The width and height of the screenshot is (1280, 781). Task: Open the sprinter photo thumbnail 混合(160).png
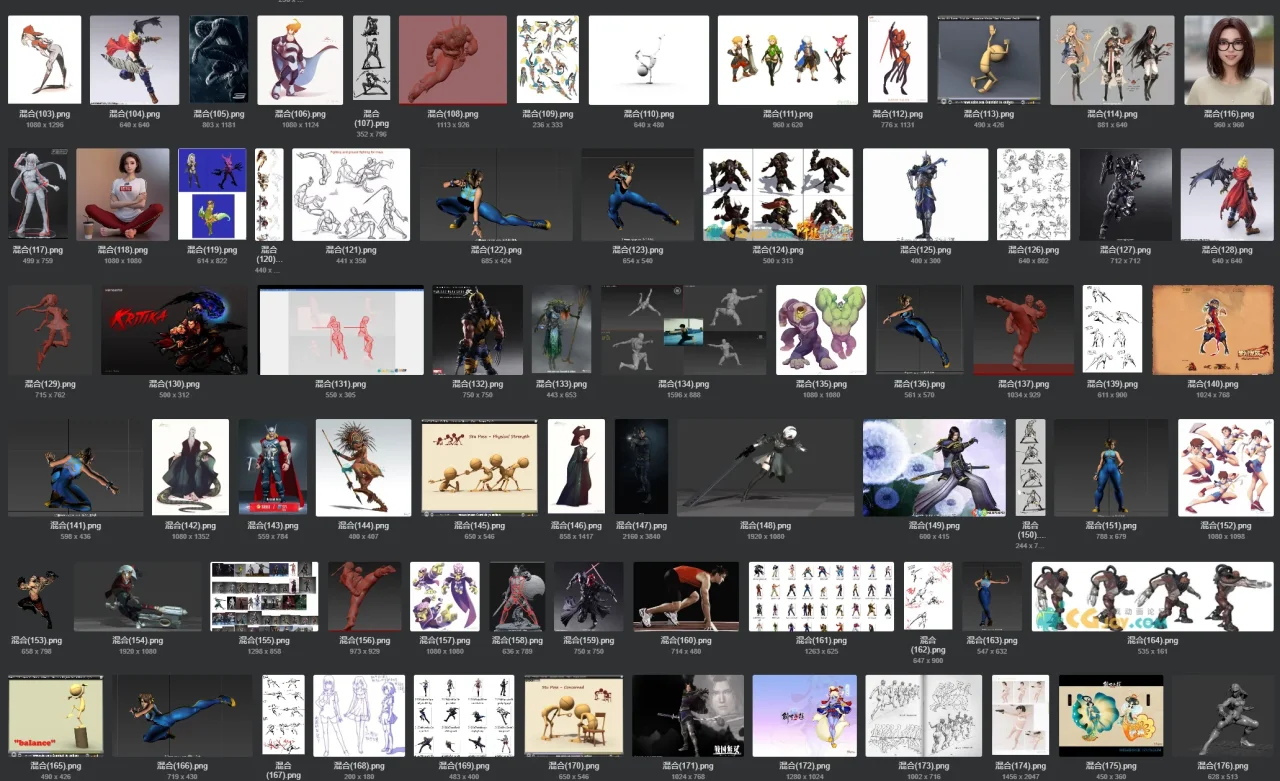(686, 596)
